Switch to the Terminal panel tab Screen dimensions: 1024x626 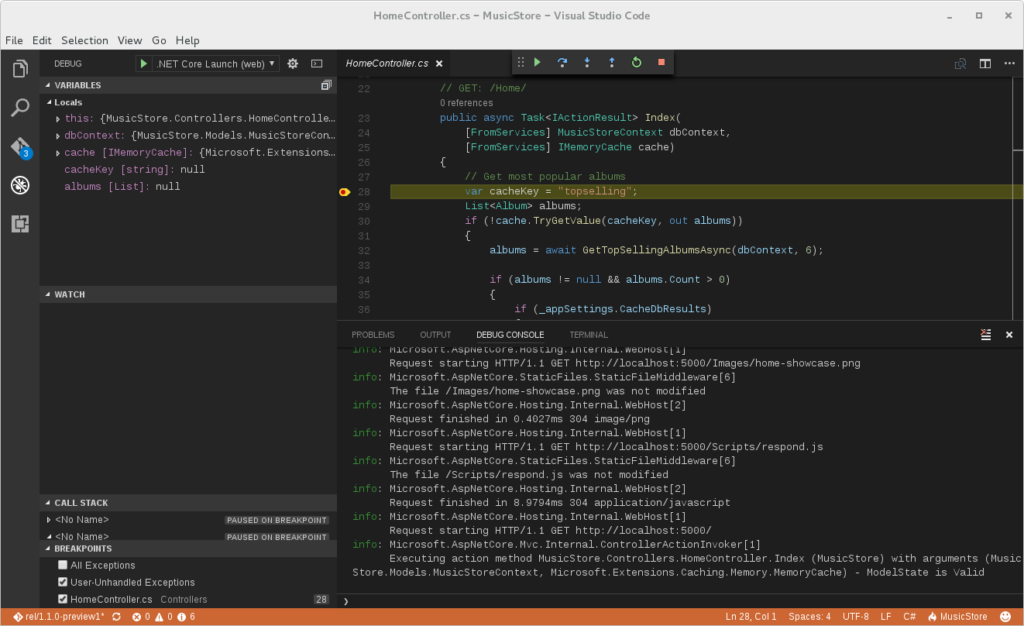coord(588,334)
